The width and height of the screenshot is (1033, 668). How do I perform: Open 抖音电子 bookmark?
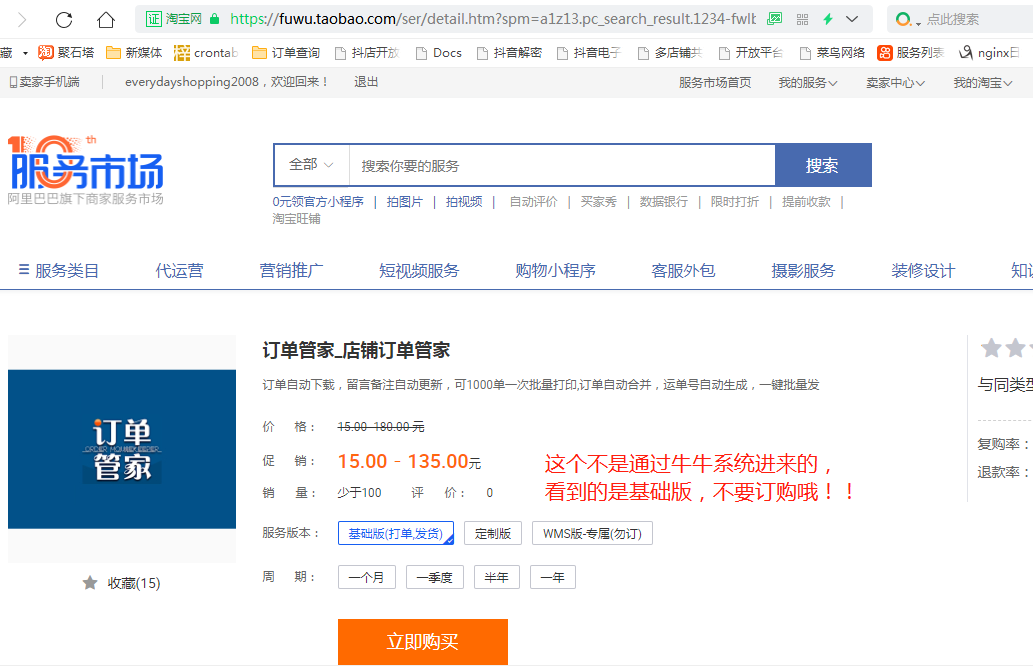click(x=589, y=53)
